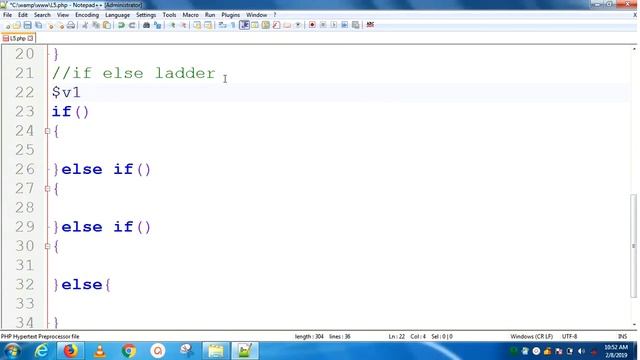Toggle show all characters
This screenshot has width=640, height=360.
(233, 25)
